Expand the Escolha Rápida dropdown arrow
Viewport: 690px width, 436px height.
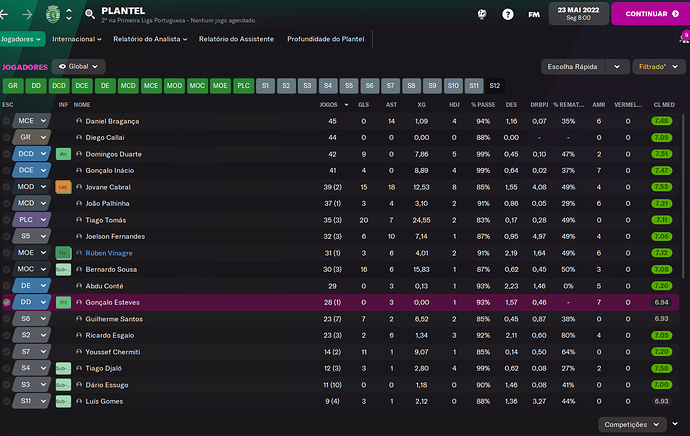coord(617,67)
